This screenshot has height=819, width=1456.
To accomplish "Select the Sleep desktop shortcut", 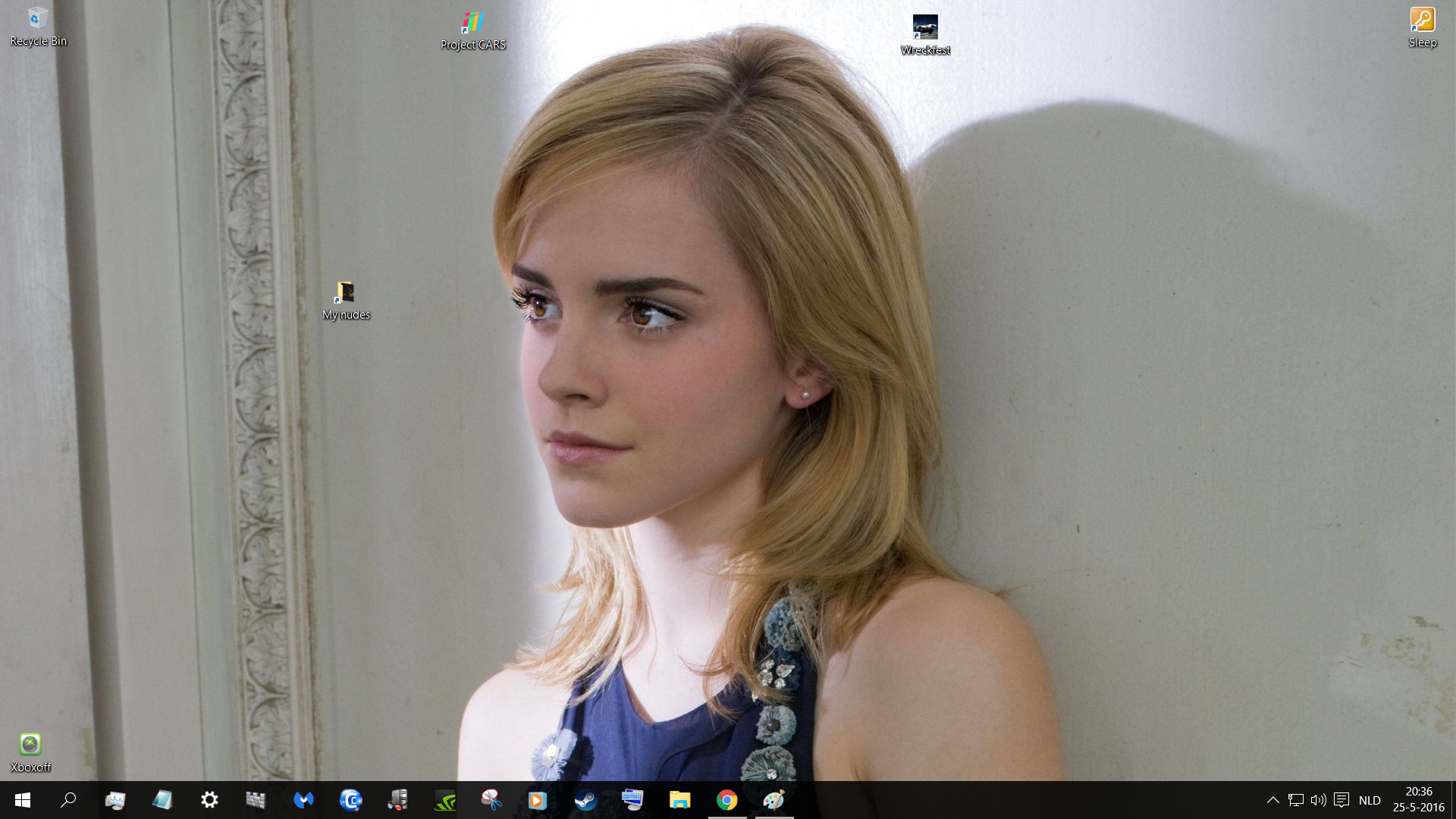I will (1423, 28).
